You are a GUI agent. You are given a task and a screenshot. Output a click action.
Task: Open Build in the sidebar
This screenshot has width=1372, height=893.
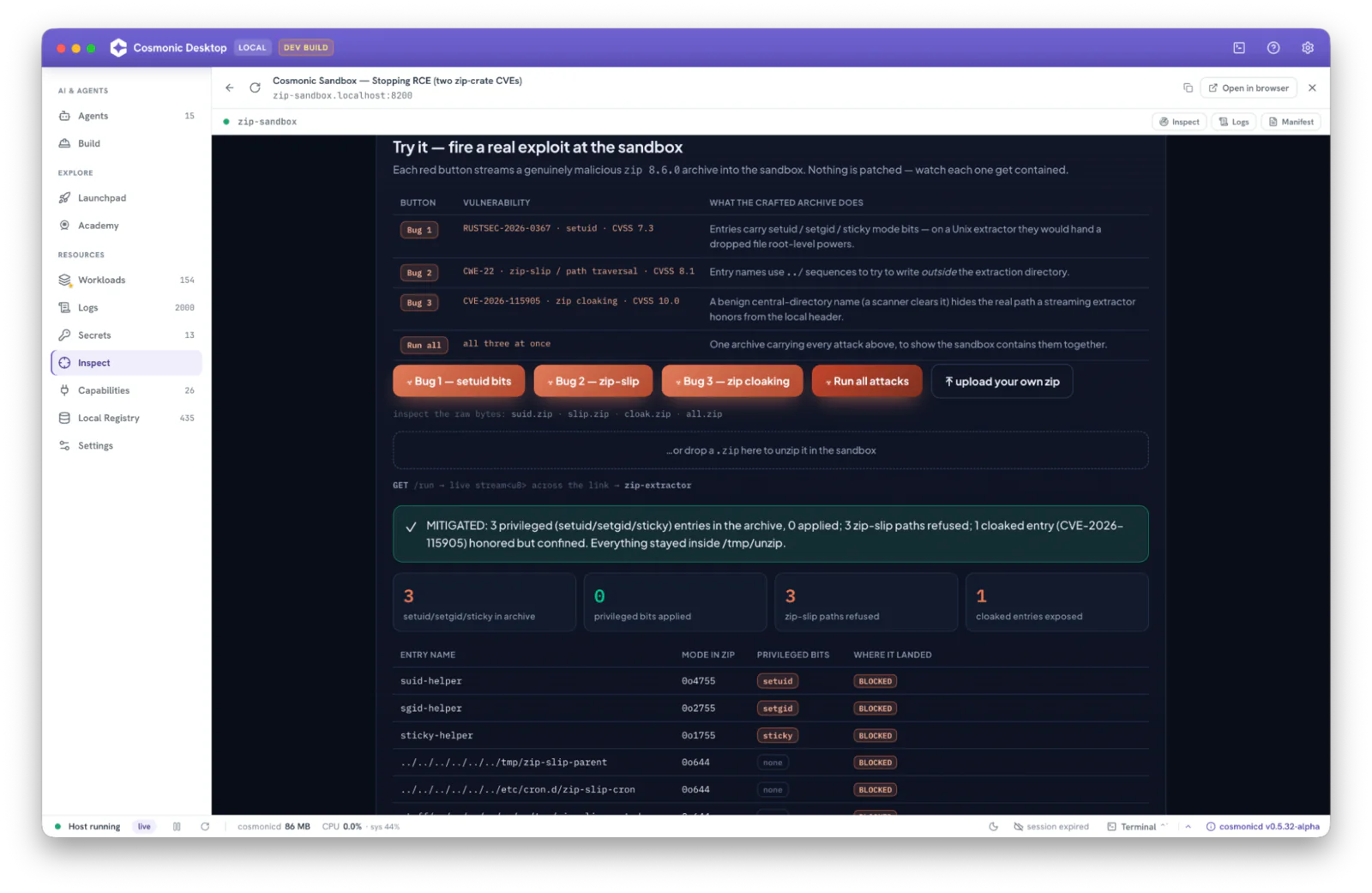[126, 143]
